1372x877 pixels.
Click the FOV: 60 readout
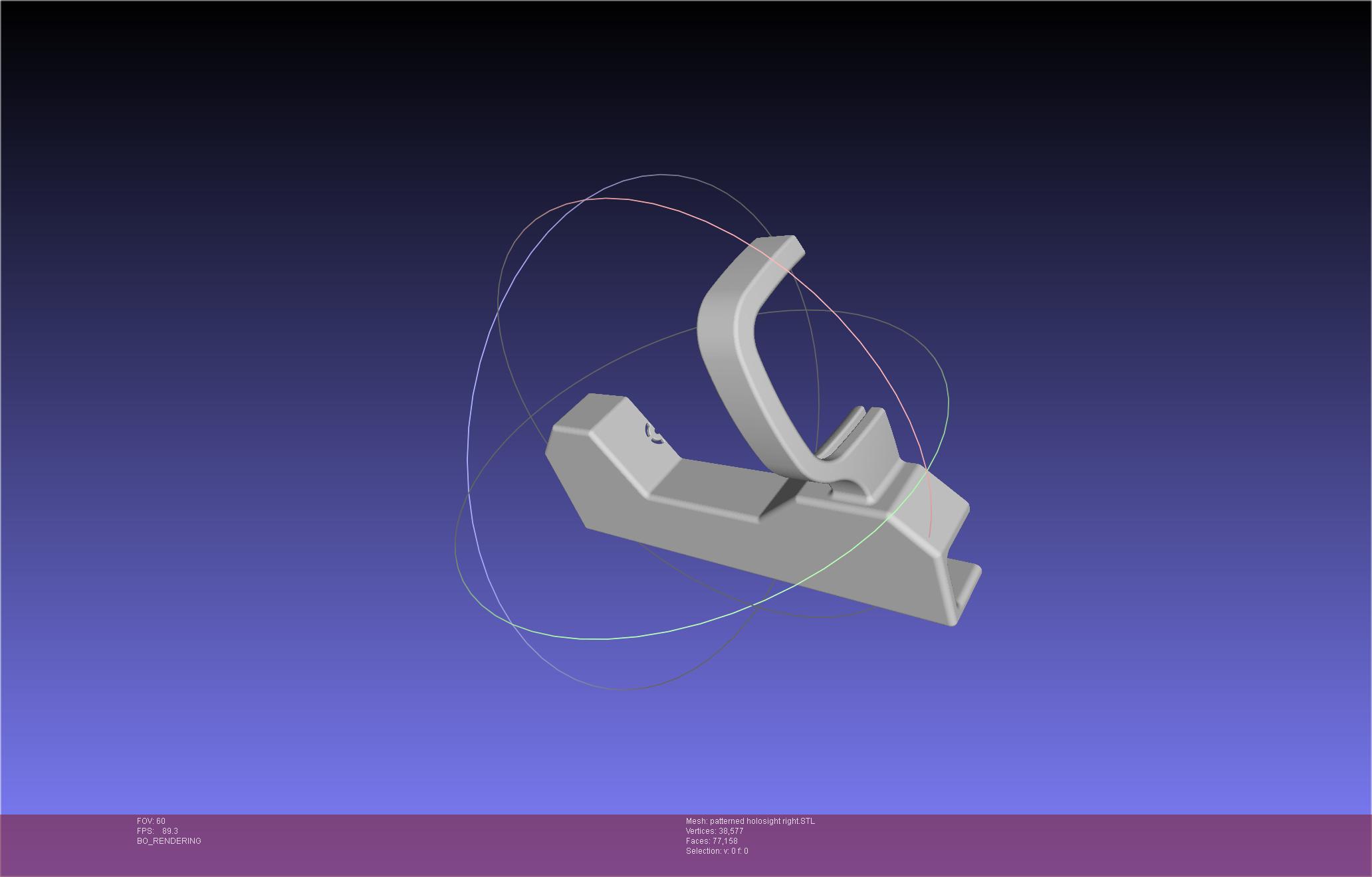click(151, 821)
